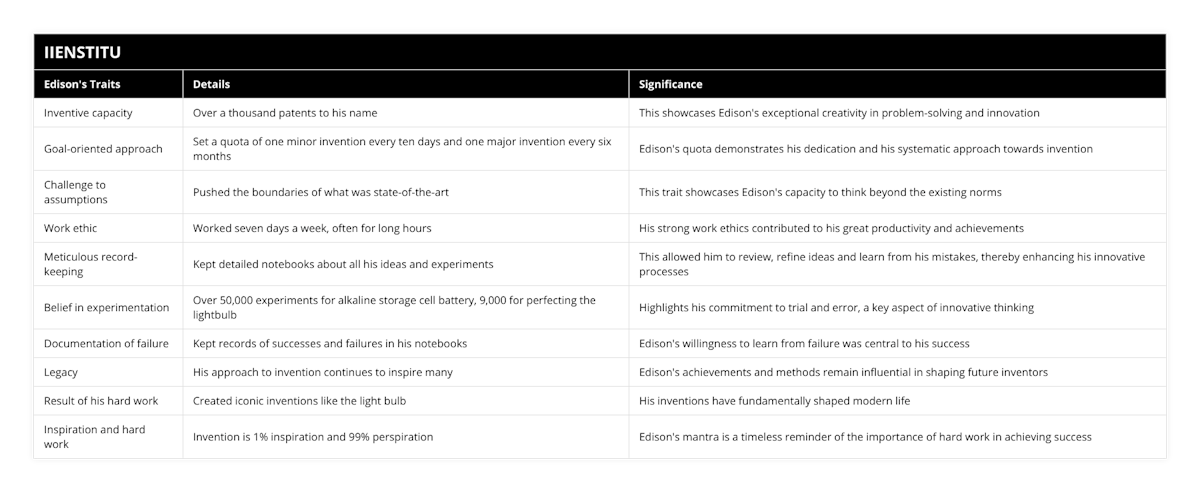Click "Worked seven days a week" cell
Screen dimensions: 1200x492
[312, 228]
